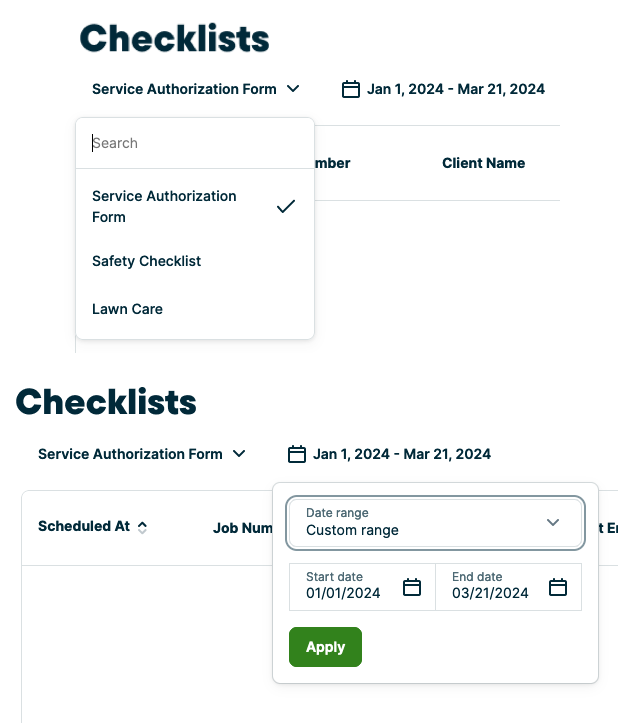618x723 pixels.
Task: Focus the Search input field
Action: [x=195, y=143]
